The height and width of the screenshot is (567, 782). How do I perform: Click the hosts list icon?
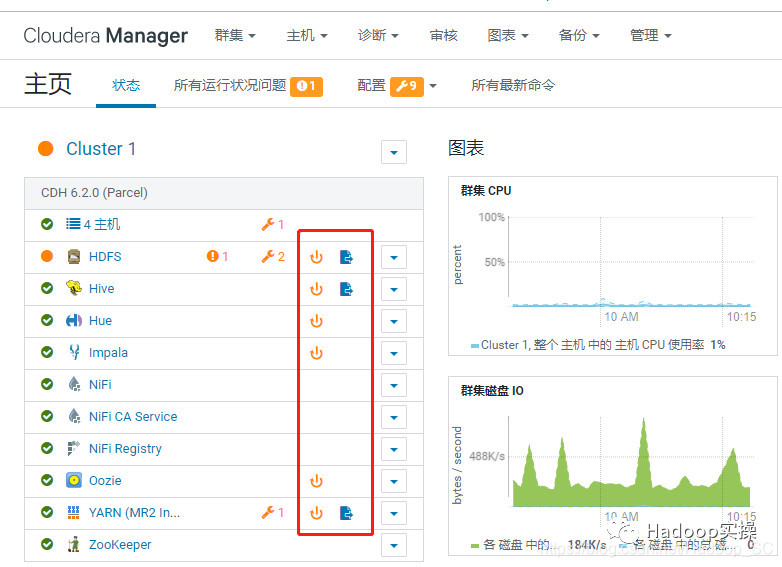(x=73, y=224)
